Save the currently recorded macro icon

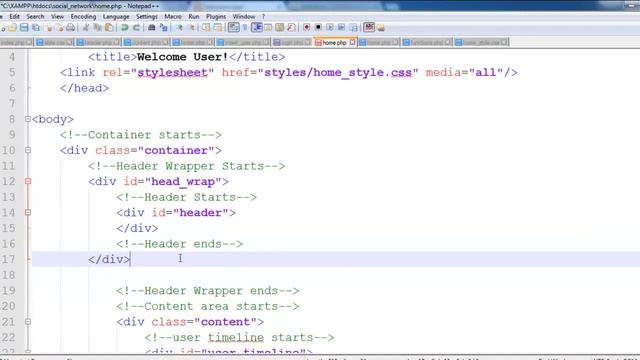[353, 27]
